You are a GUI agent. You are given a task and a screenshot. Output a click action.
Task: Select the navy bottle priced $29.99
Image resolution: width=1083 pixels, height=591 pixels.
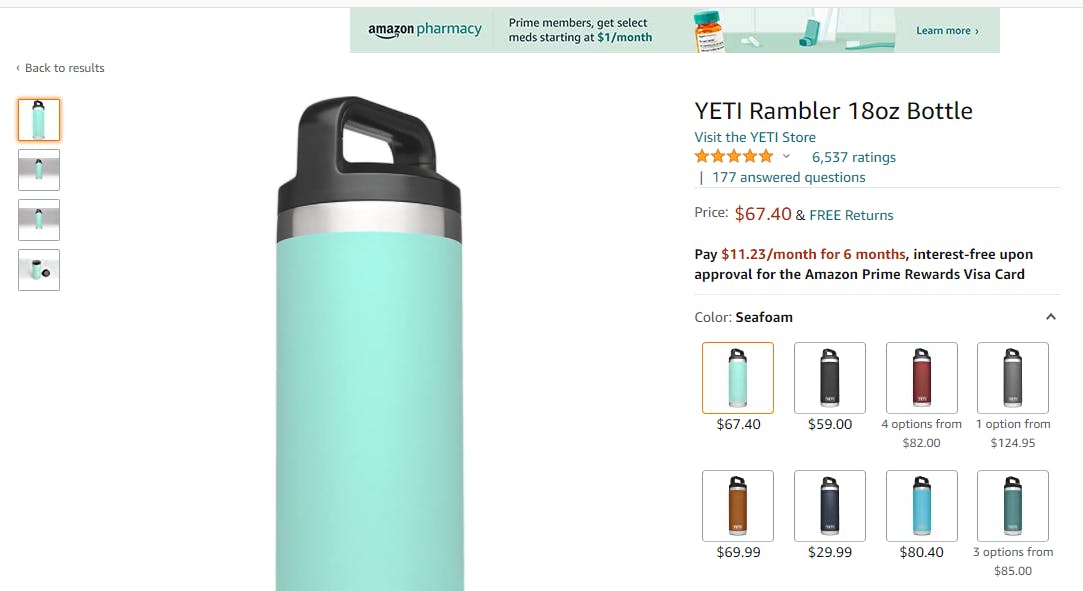[830, 505]
